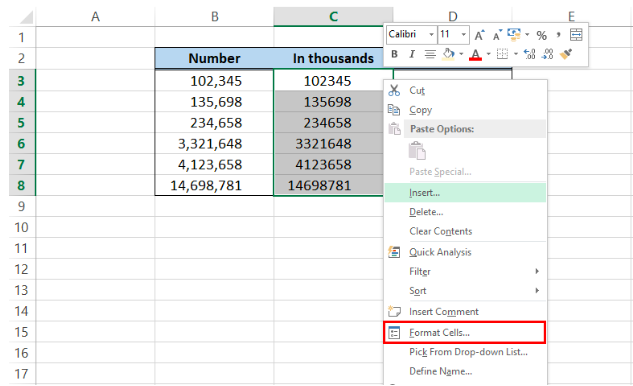
Task: Click the Decrease Font Size icon
Action: (x=497, y=35)
